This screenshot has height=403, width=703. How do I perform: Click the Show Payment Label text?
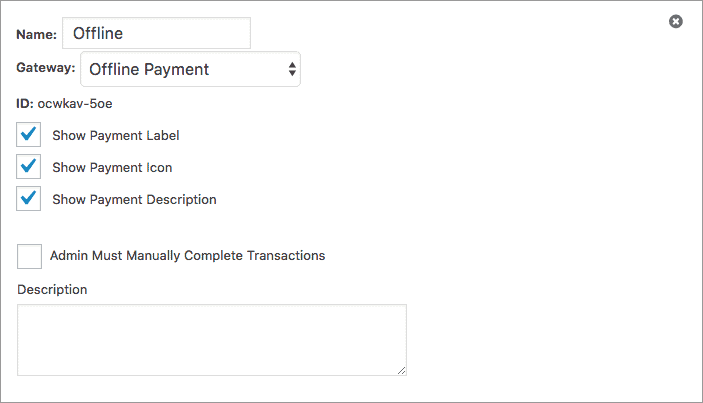116,135
